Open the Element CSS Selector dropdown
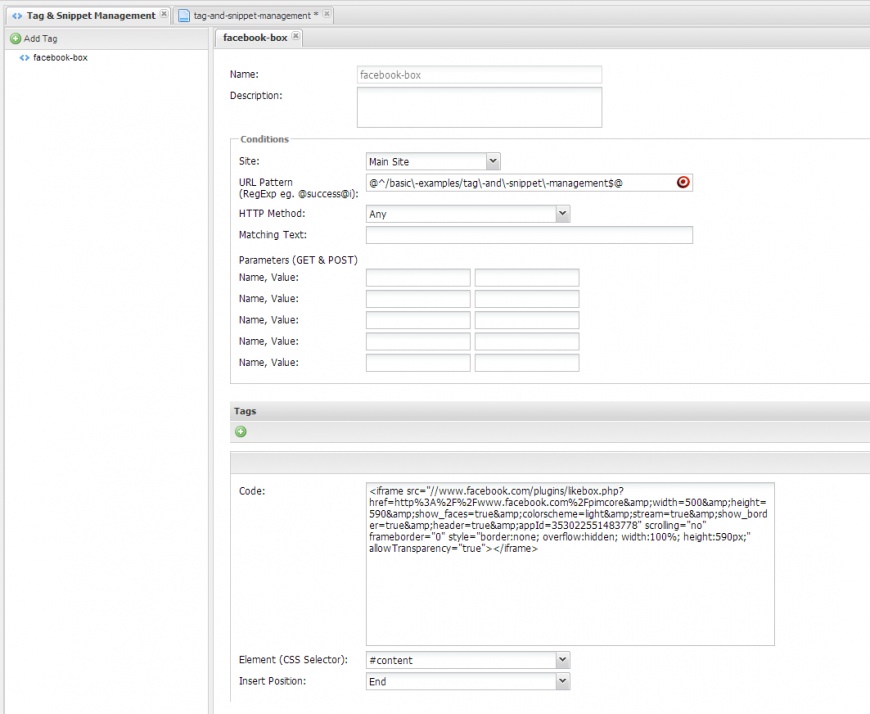 pos(562,660)
